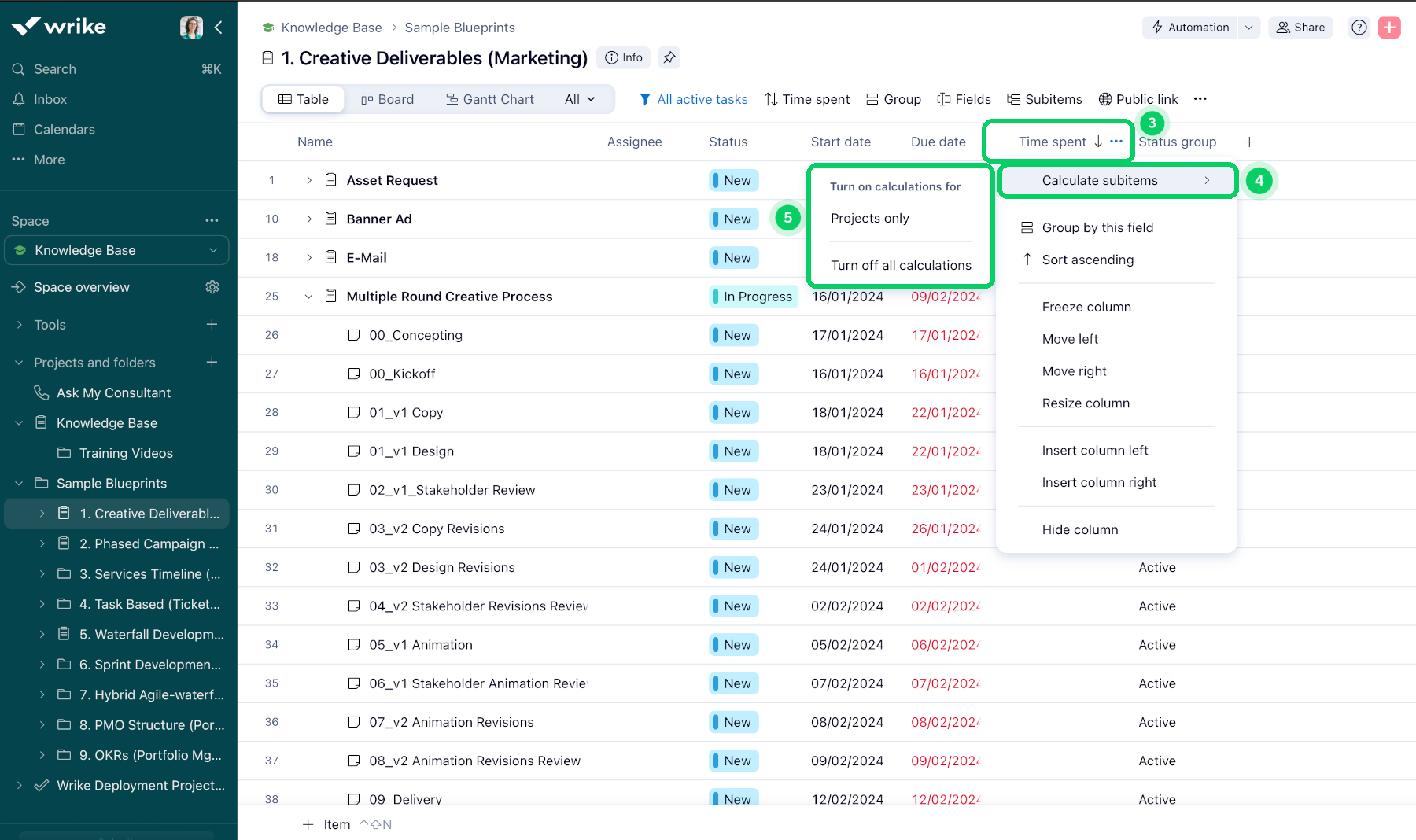This screenshot has width=1416, height=840.
Task: Click the New status badge on Asset Request
Action: click(x=732, y=180)
